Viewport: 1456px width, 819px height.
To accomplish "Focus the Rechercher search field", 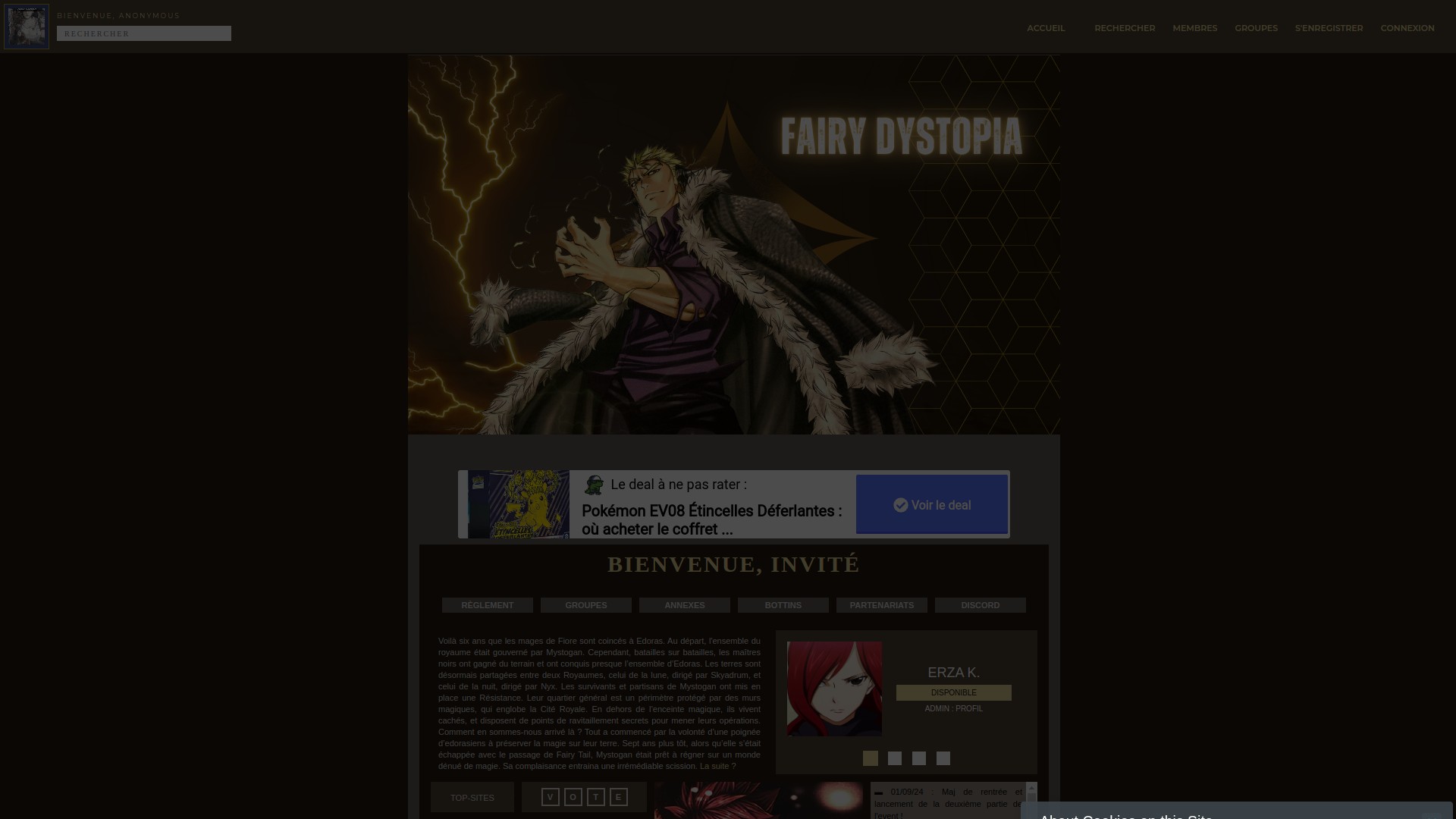I will tap(144, 33).
